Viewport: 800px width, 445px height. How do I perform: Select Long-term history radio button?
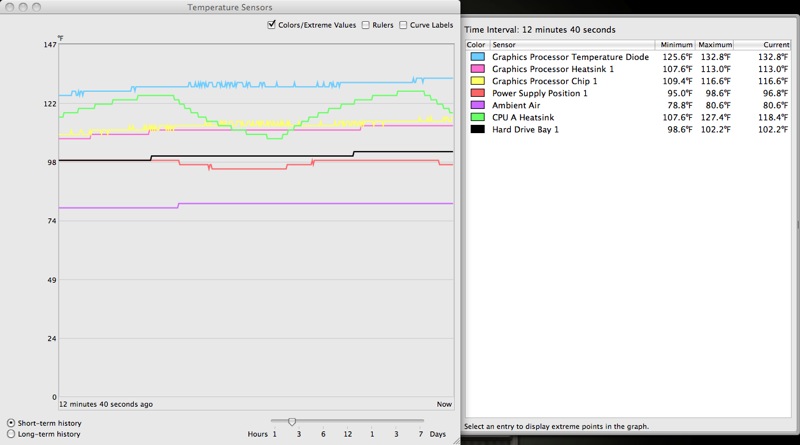tap(11, 434)
